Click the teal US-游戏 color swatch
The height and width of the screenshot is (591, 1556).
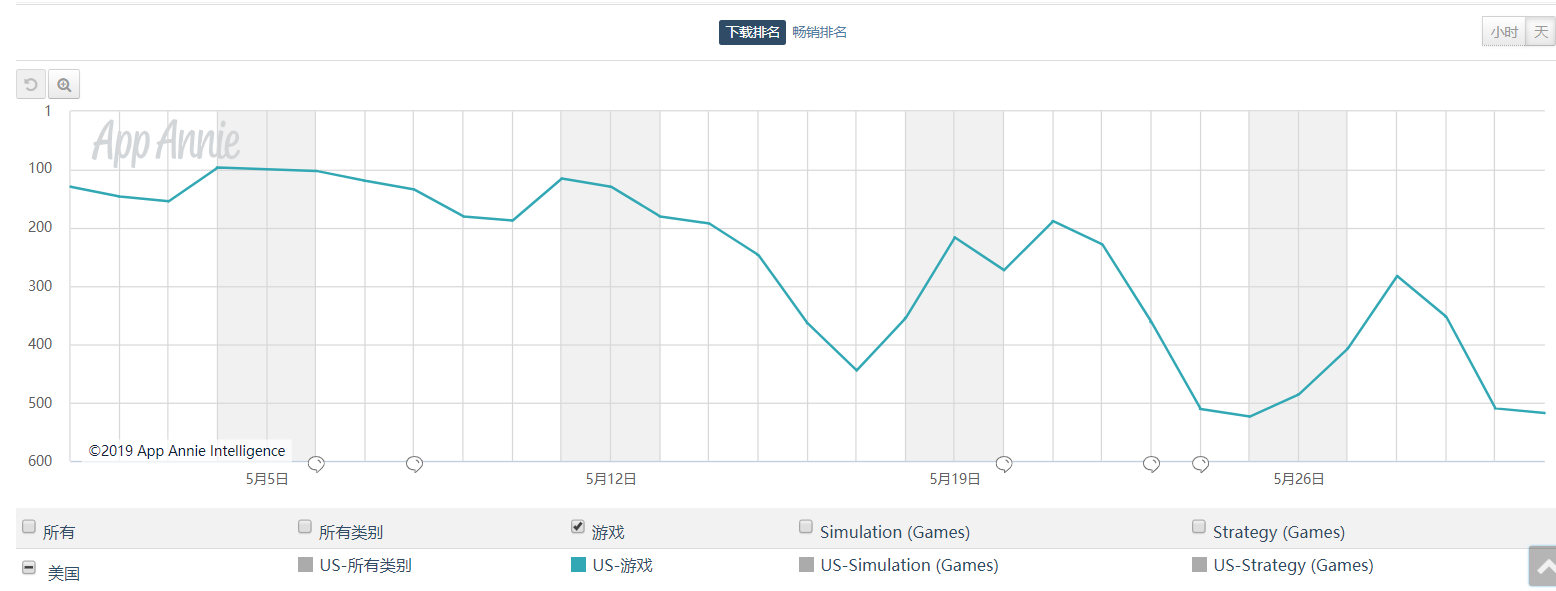[x=578, y=565]
